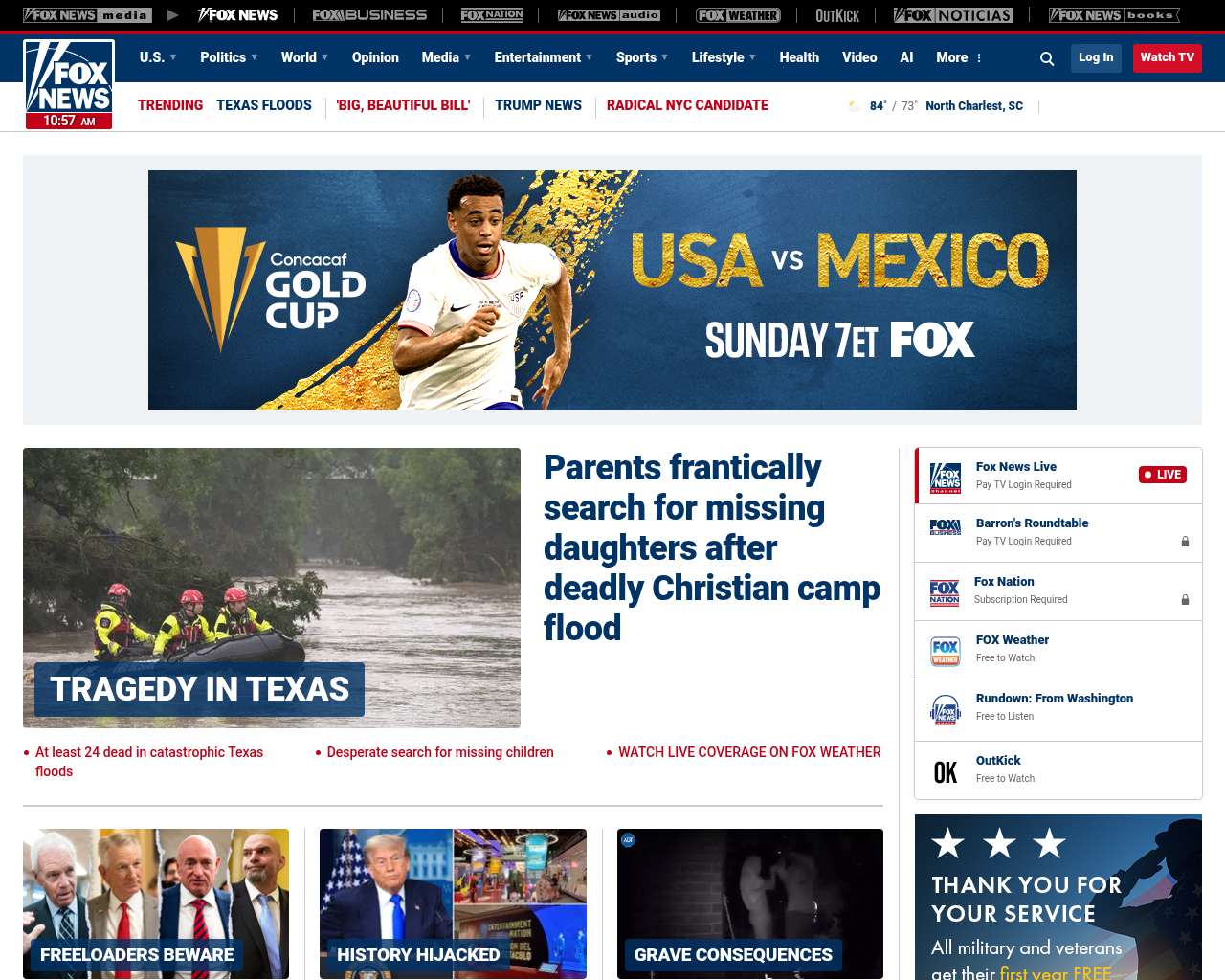Click the Log In button

1096,57
